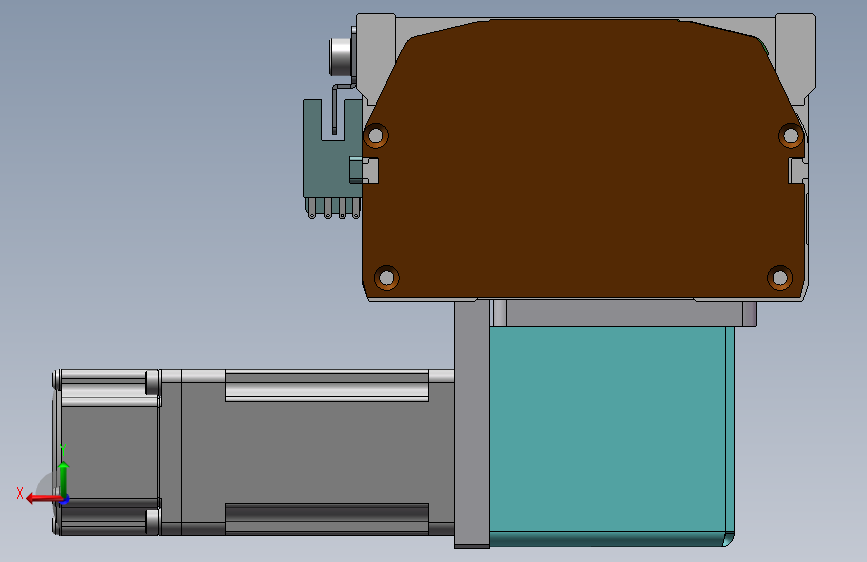The height and width of the screenshot is (562, 867).
Task: Select the vertical gray mounting bracket plate
Action: (472, 424)
